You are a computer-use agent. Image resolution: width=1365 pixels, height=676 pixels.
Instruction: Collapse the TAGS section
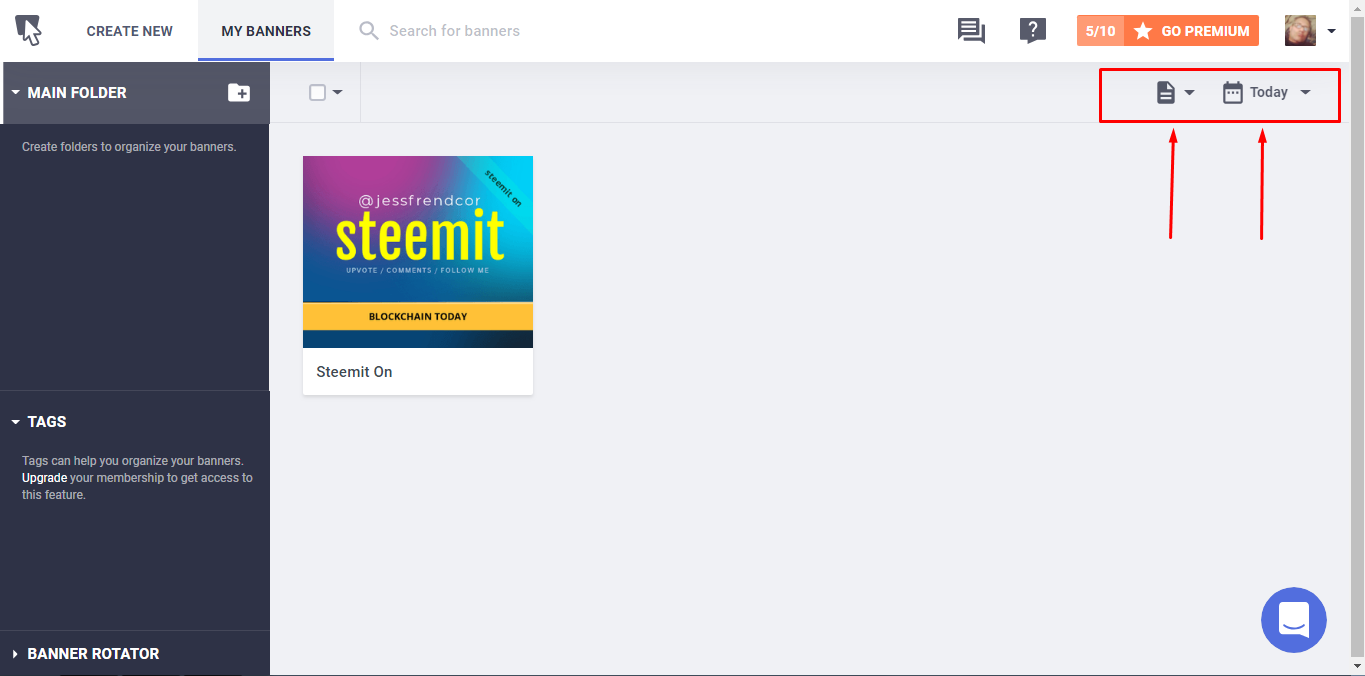click(16, 422)
